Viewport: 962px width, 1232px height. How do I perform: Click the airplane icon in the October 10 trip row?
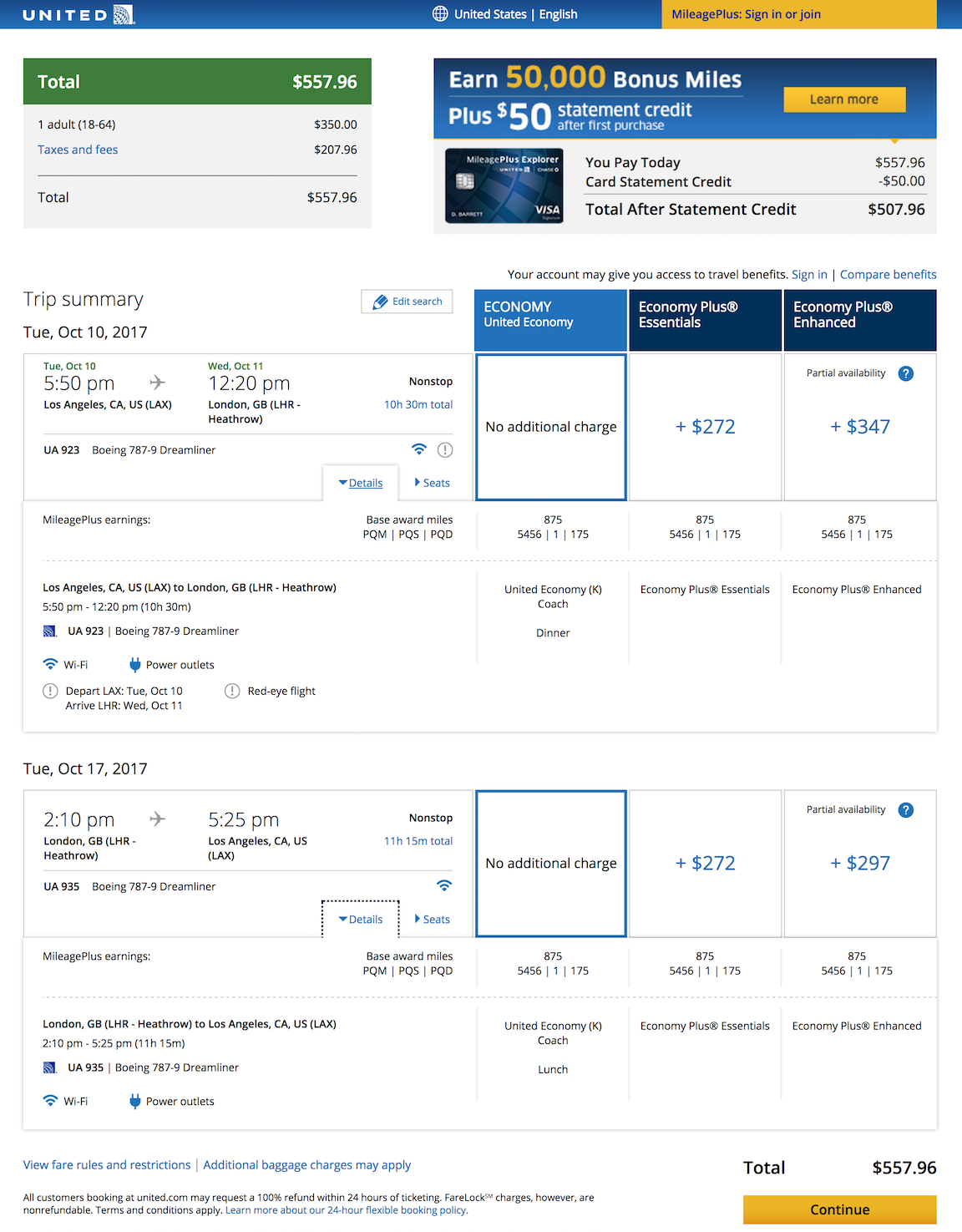click(x=156, y=381)
